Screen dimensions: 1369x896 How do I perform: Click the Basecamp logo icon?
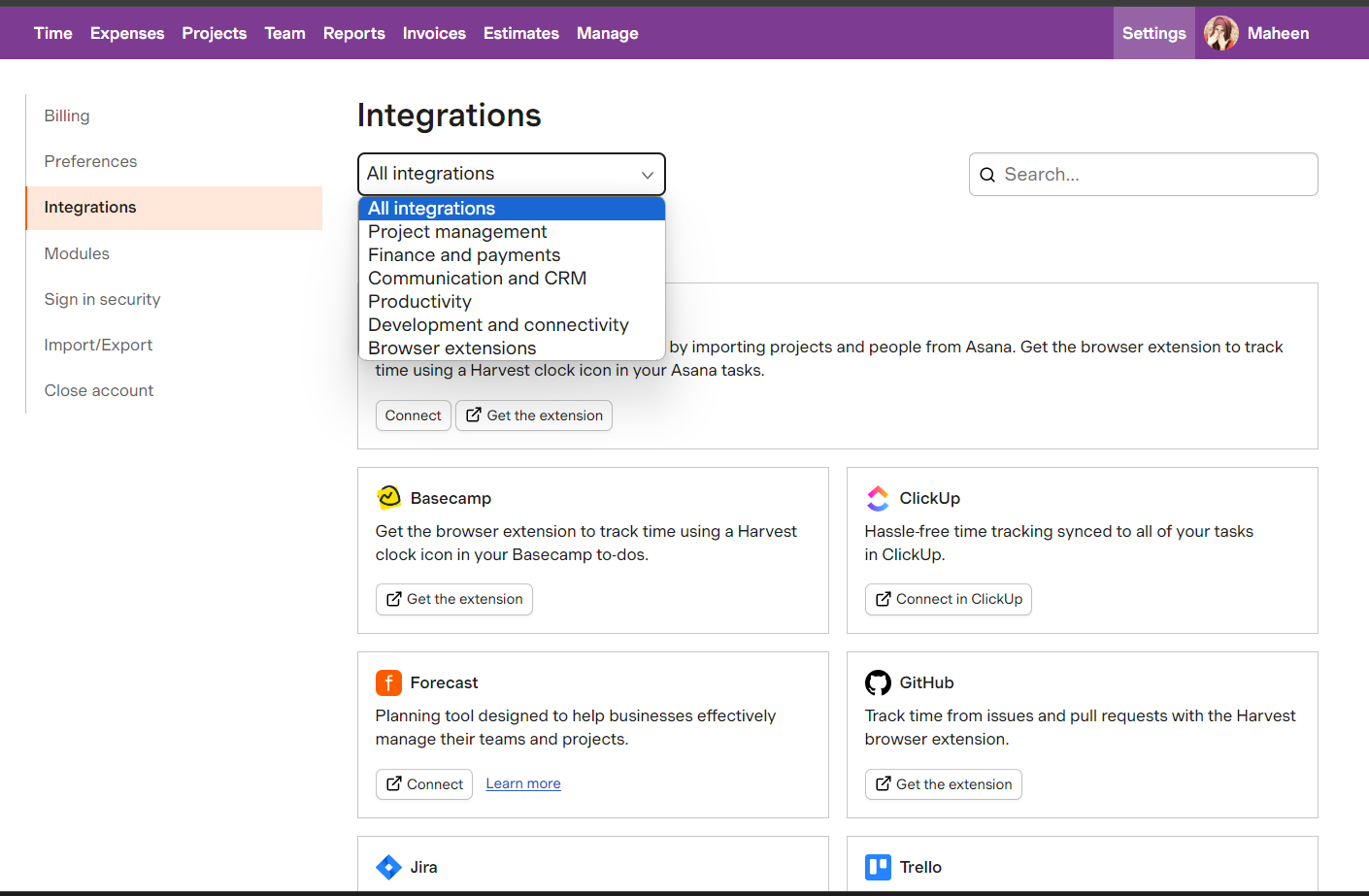[388, 498]
